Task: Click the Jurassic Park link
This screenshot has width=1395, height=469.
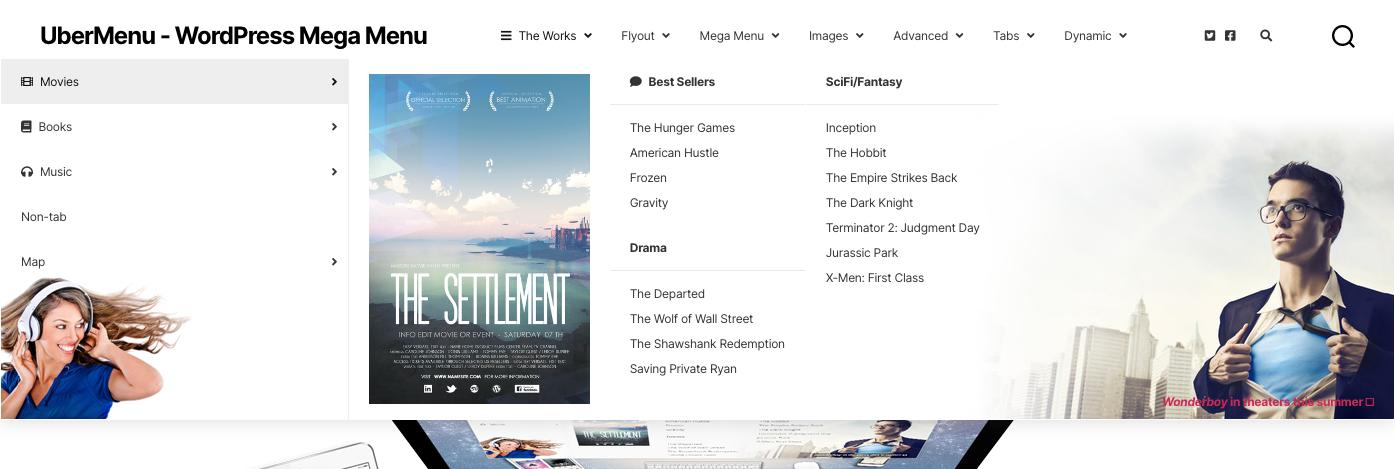Action: [x=862, y=253]
